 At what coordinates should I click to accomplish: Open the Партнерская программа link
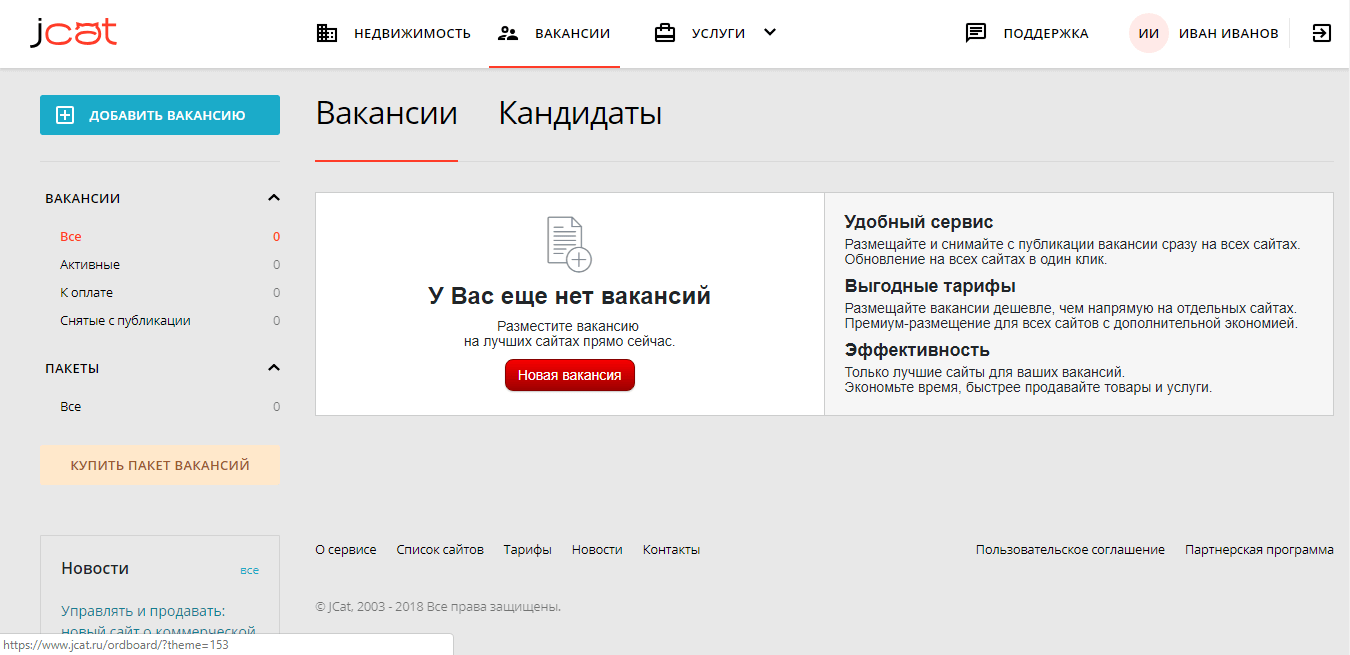click(1259, 550)
